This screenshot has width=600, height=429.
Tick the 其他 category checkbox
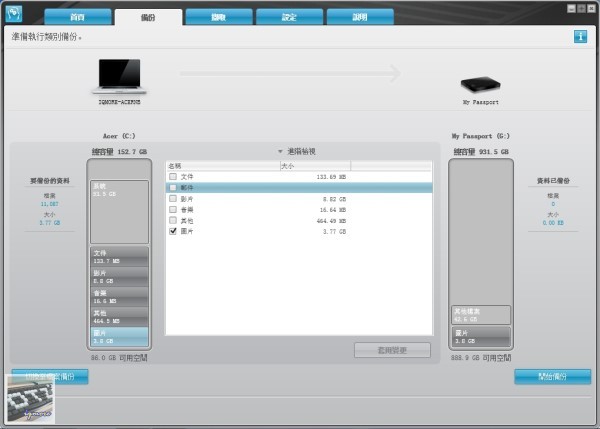point(173,220)
